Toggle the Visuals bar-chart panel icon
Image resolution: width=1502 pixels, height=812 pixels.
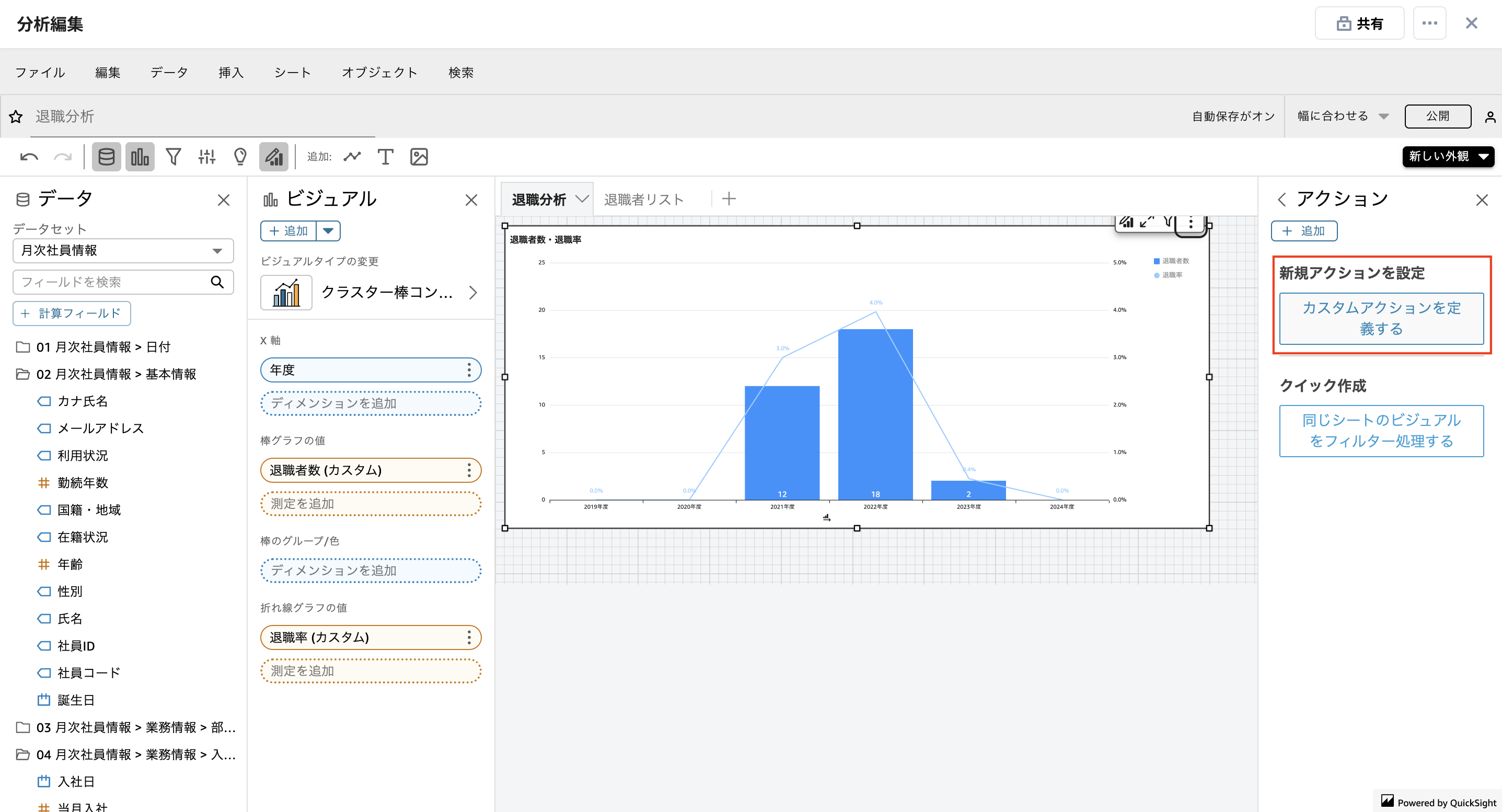pyautogui.click(x=140, y=157)
